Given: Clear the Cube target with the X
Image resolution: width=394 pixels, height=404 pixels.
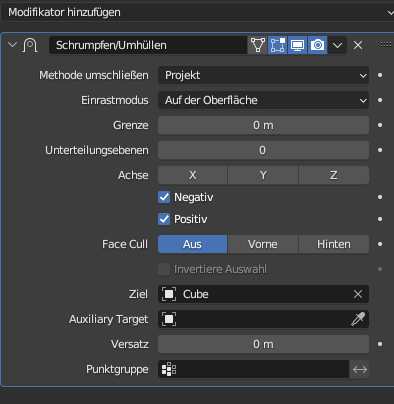Looking at the screenshot, I should click(358, 294).
